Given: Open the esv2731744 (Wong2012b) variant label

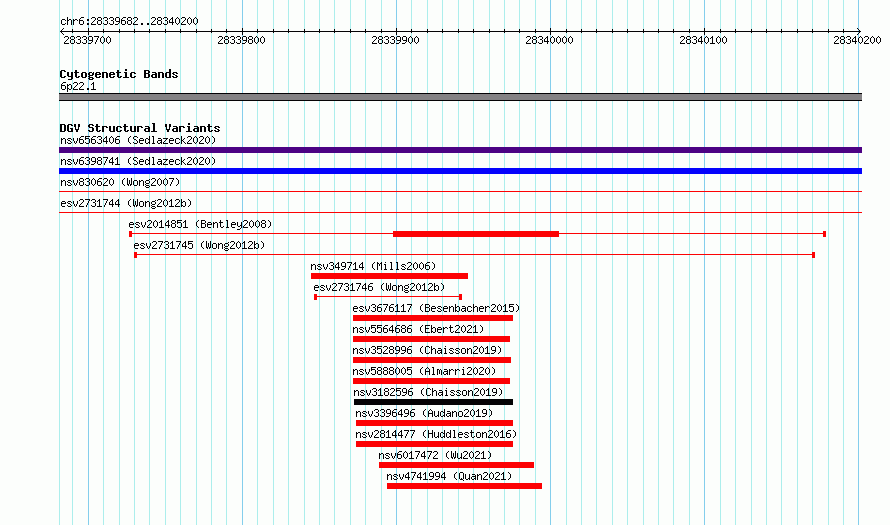Looking at the screenshot, I should click(x=126, y=203).
